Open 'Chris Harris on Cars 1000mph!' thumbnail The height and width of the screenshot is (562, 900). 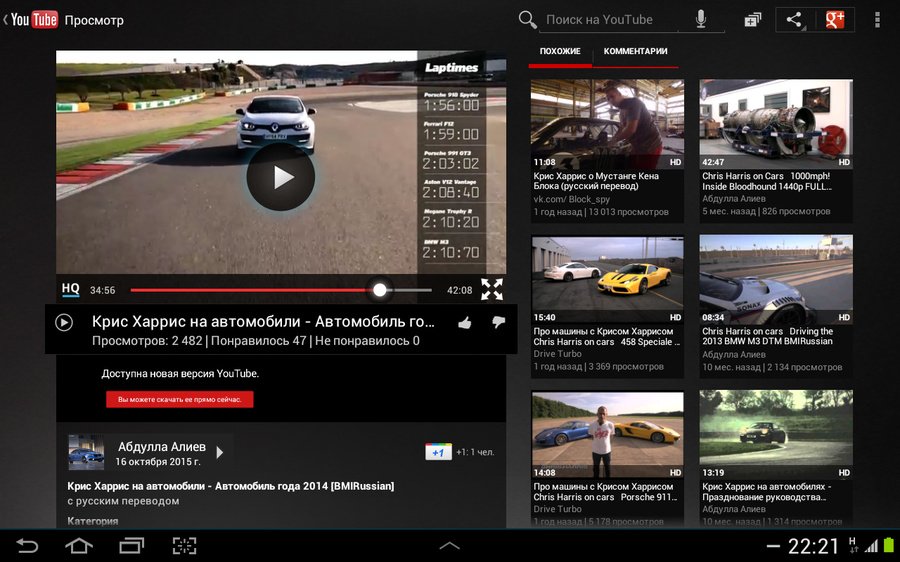click(776, 124)
